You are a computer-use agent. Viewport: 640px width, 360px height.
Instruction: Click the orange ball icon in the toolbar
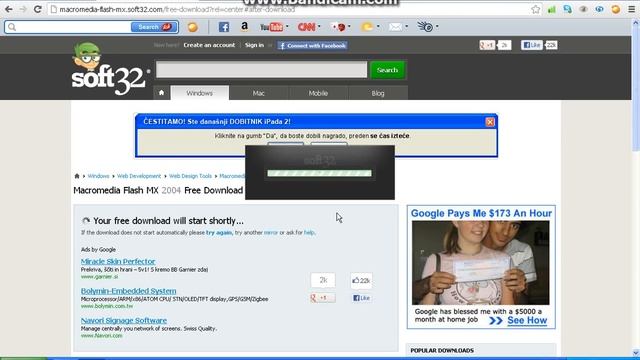(x=193, y=27)
